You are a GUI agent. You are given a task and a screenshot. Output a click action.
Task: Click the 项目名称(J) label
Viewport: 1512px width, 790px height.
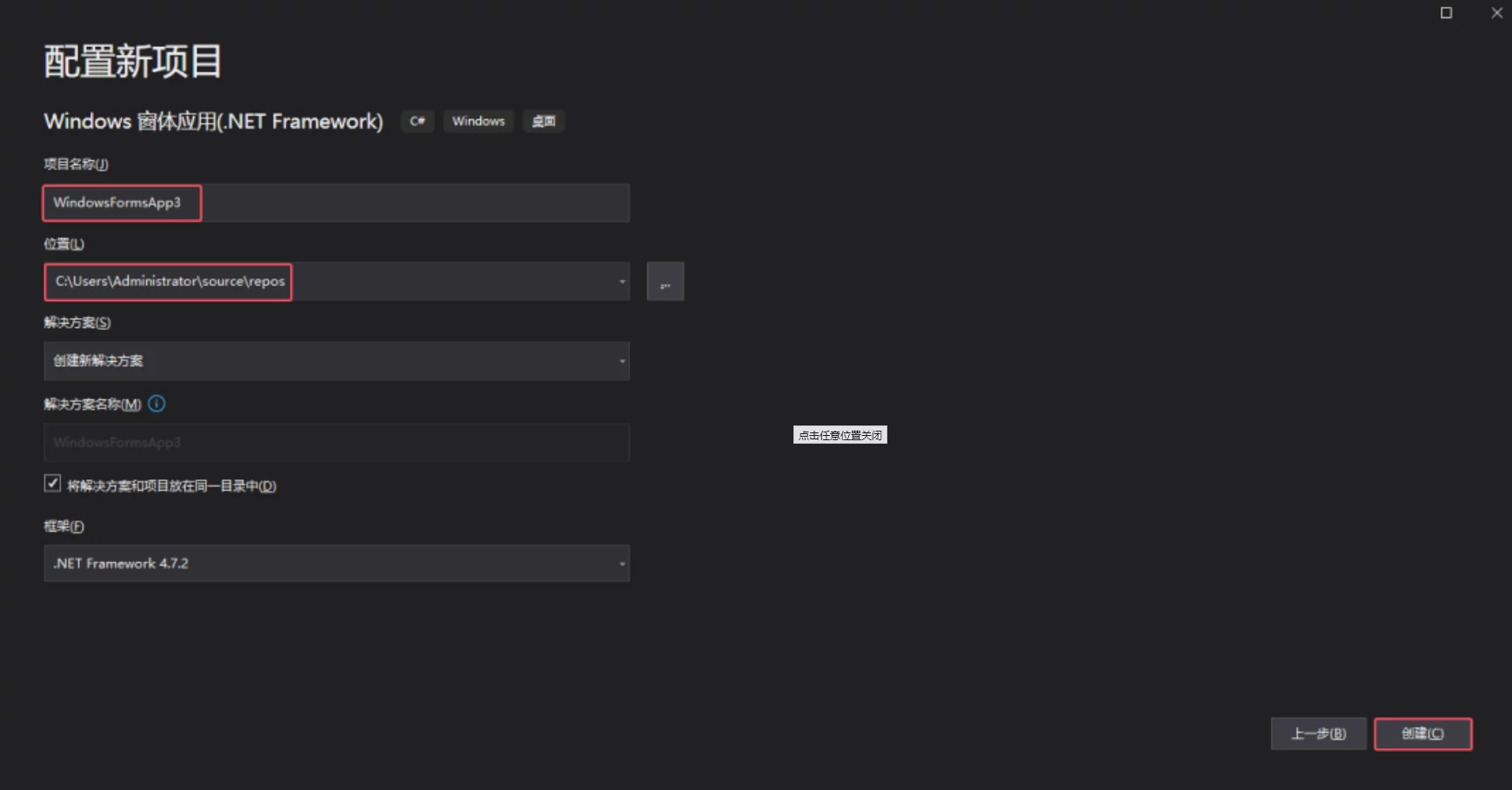[x=77, y=164]
